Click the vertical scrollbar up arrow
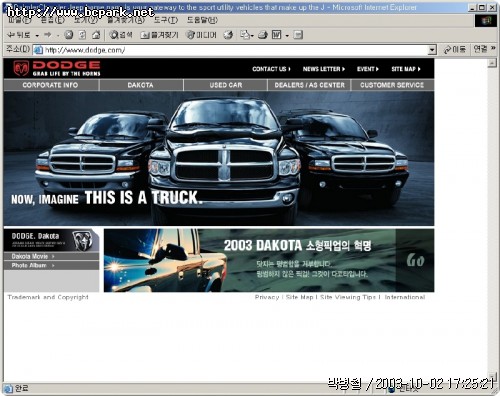This screenshot has height=396, width=500. (492, 63)
